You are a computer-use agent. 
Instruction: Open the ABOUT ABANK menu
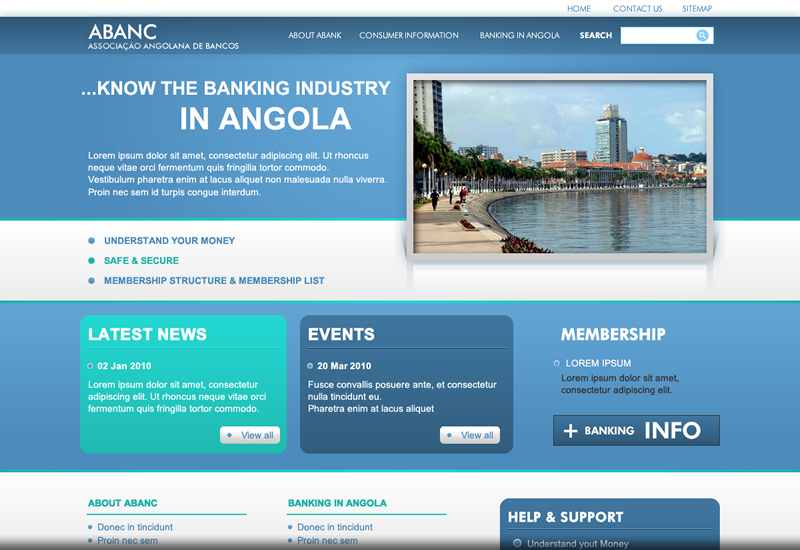point(315,35)
